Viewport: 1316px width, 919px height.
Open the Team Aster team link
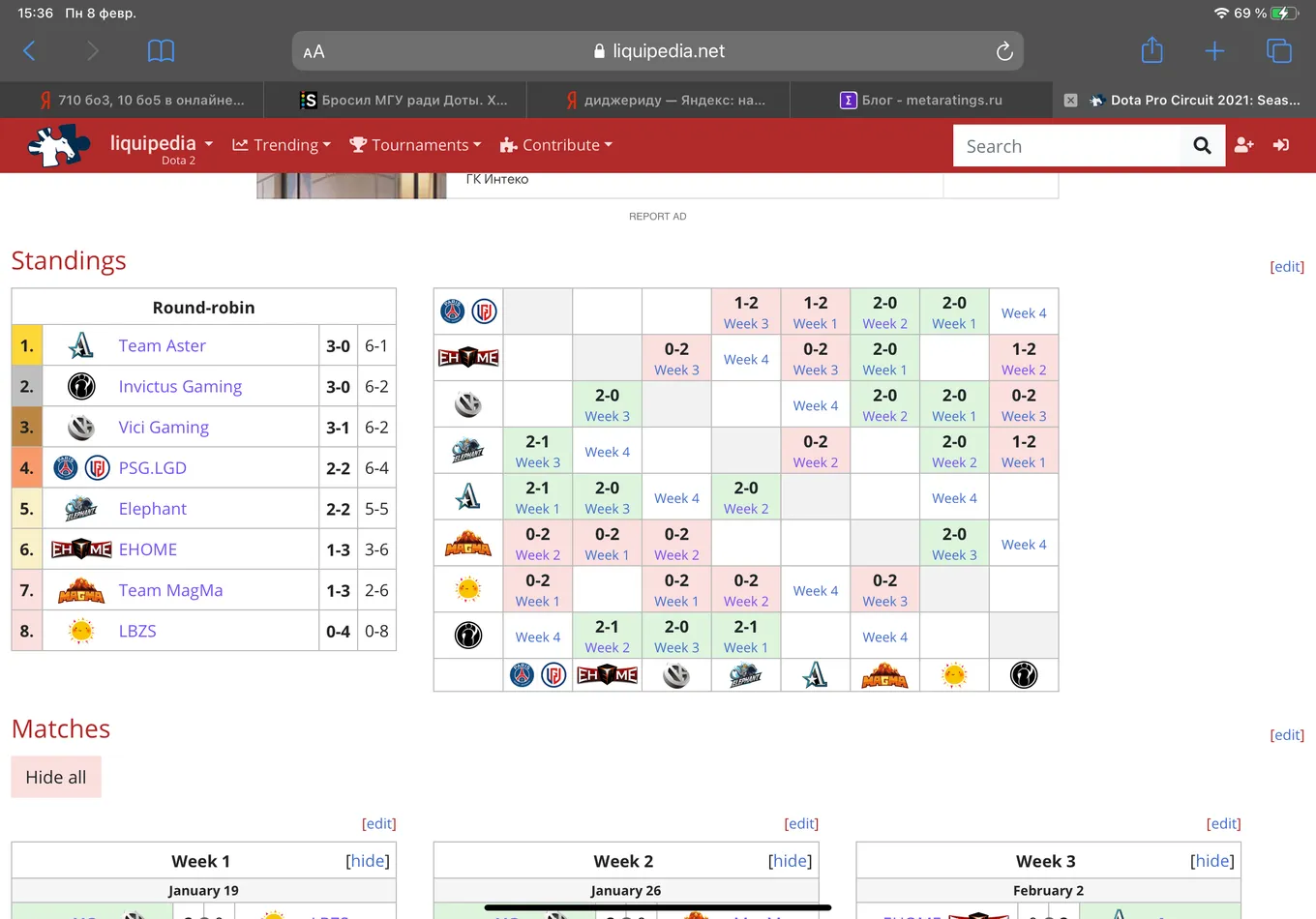click(163, 345)
